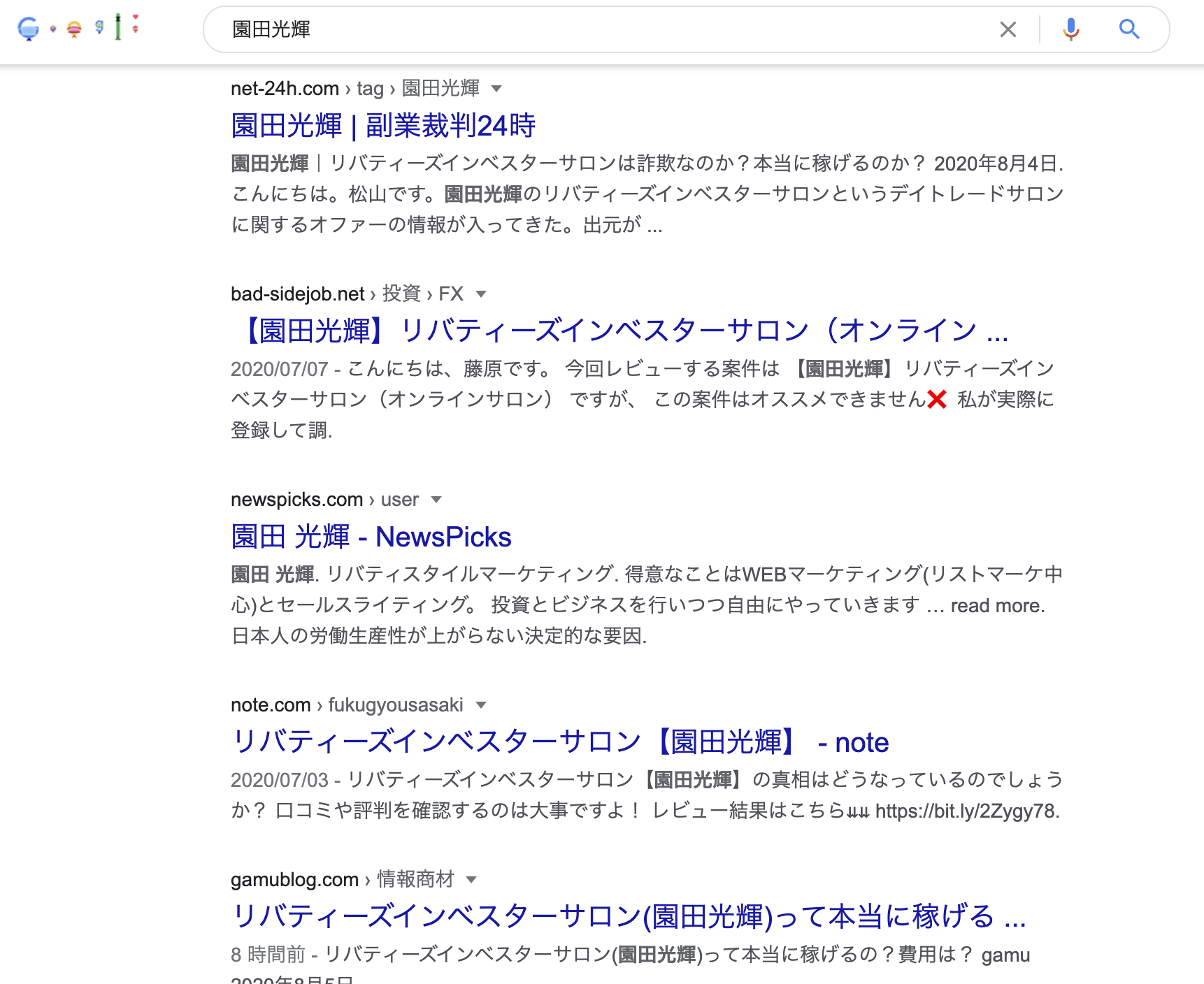Click the bold 園田光輝 at the start of the net-24h snippet
1204x984 pixels.
[270, 164]
